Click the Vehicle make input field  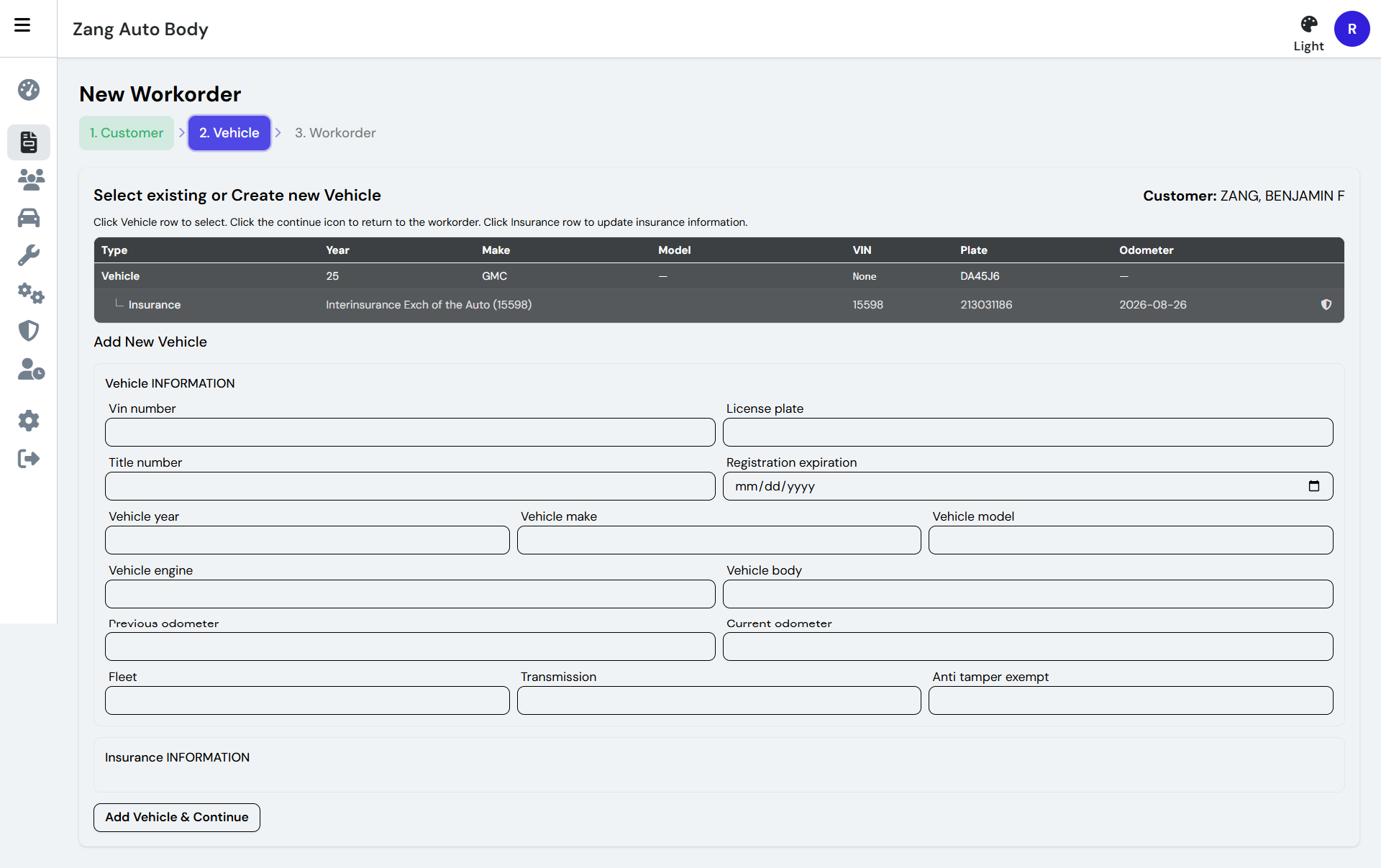[719, 540]
